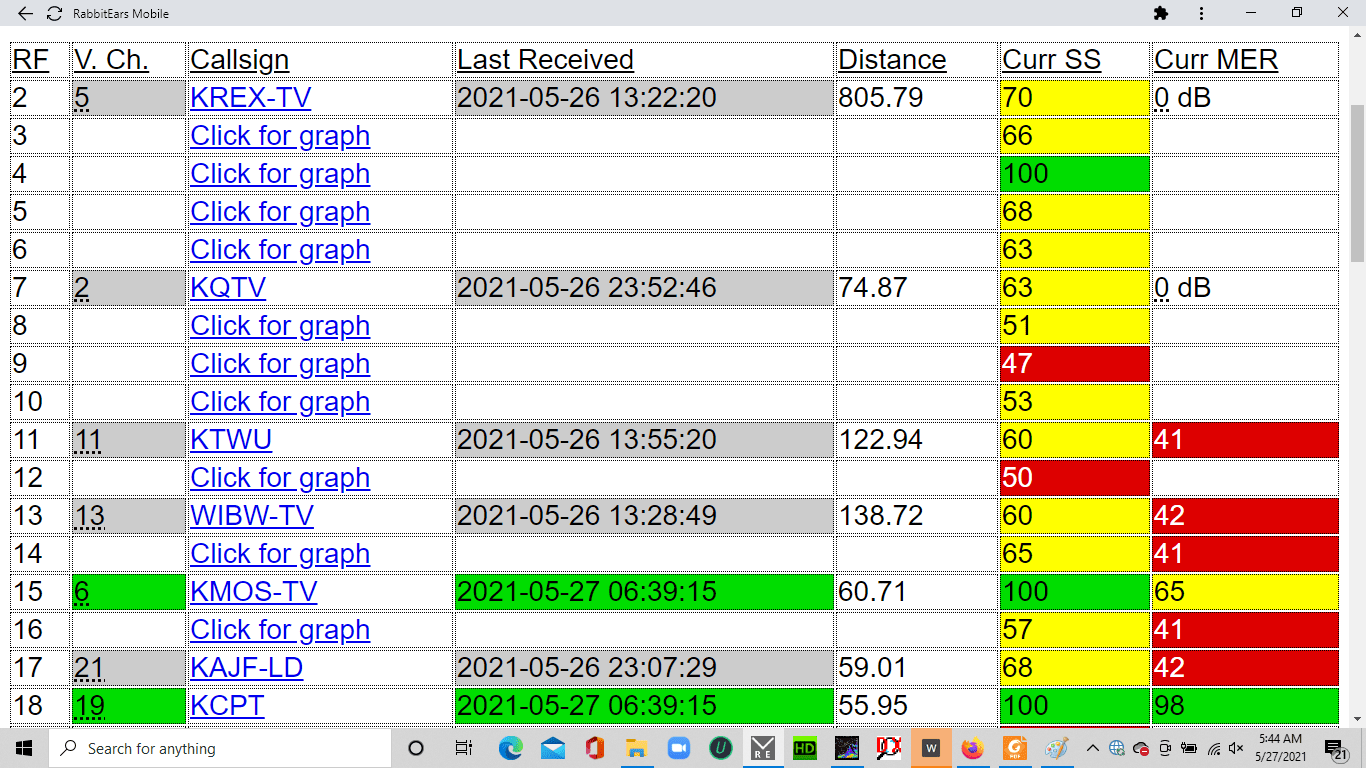
Task: Go back using the back arrow
Action: click(26, 13)
